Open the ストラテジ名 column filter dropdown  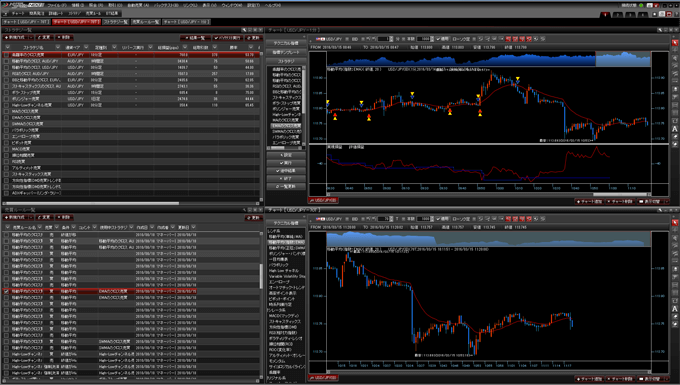click(x=57, y=47)
